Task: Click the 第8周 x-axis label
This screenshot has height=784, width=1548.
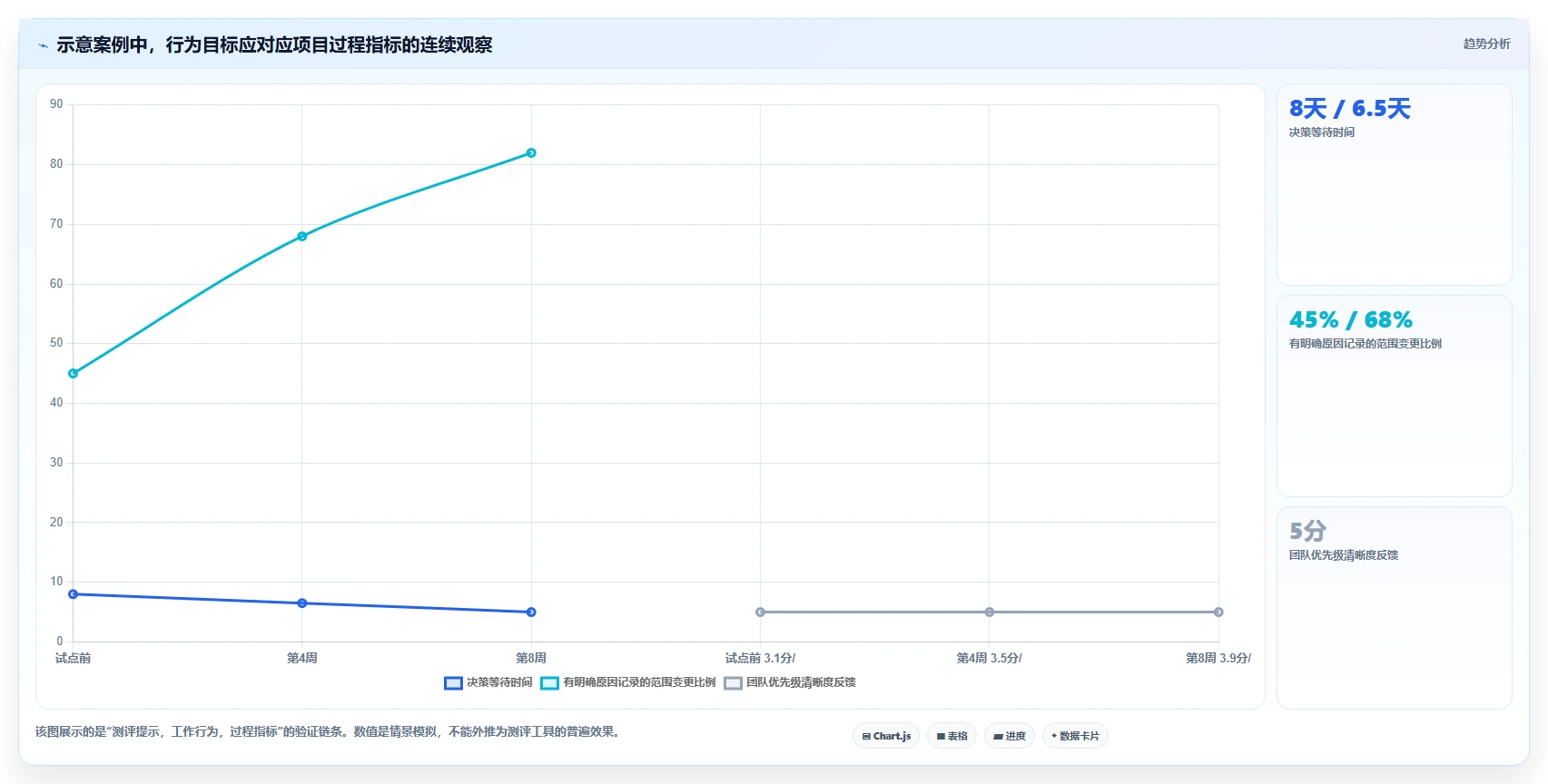Action: click(x=531, y=658)
